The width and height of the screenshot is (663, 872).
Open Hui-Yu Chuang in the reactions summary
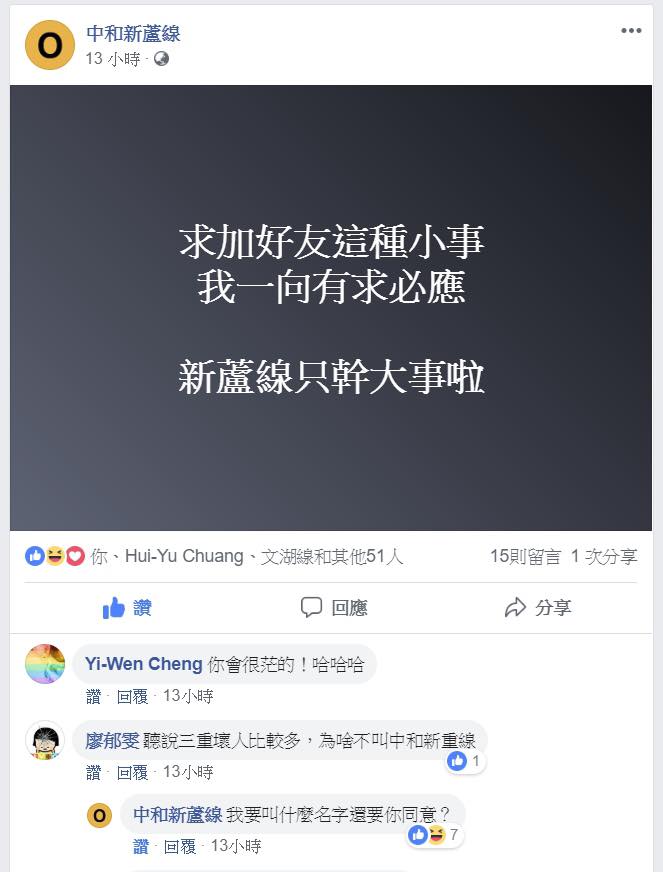(x=184, y=556)
